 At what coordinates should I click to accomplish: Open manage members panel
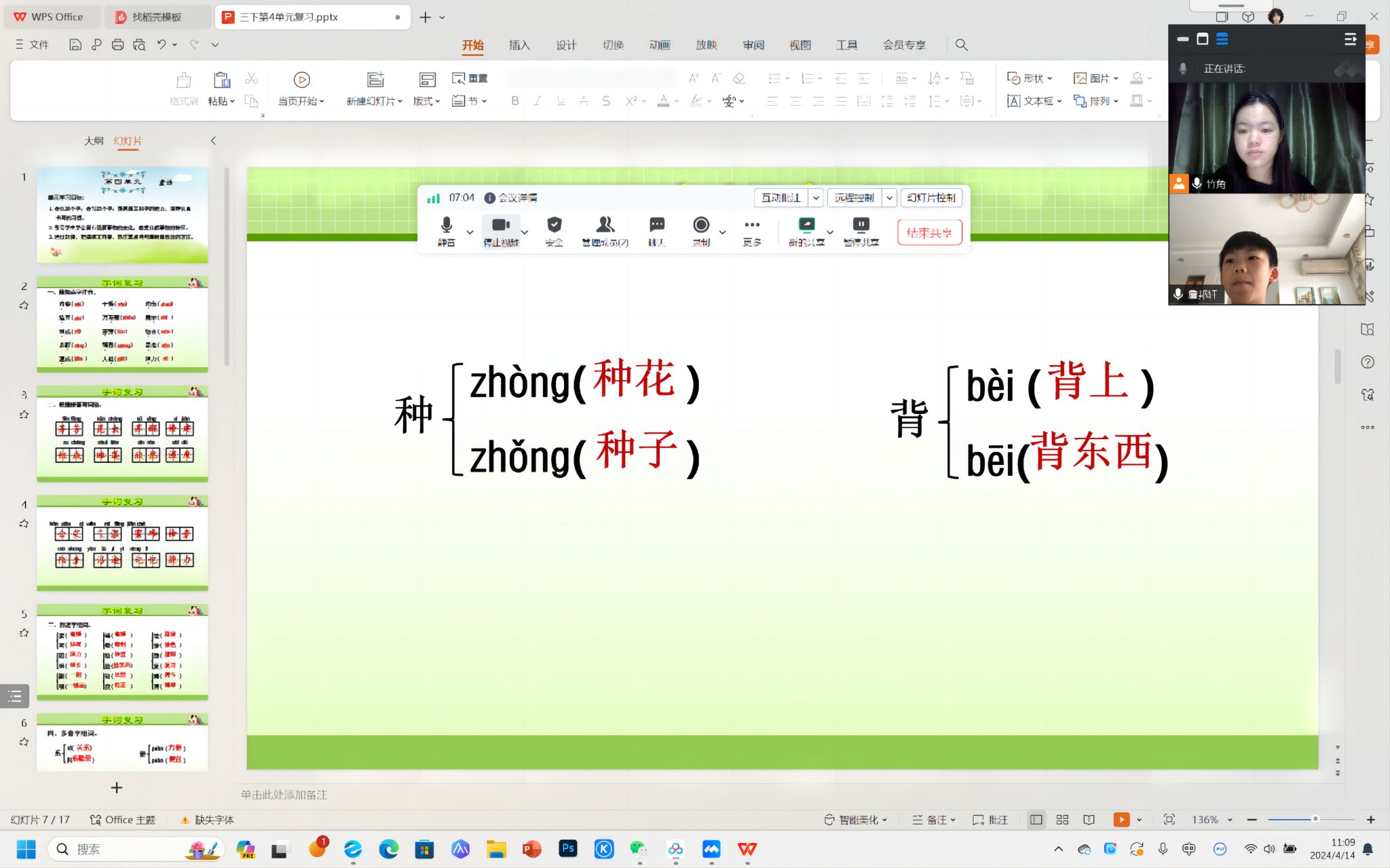tap(605, 231)
